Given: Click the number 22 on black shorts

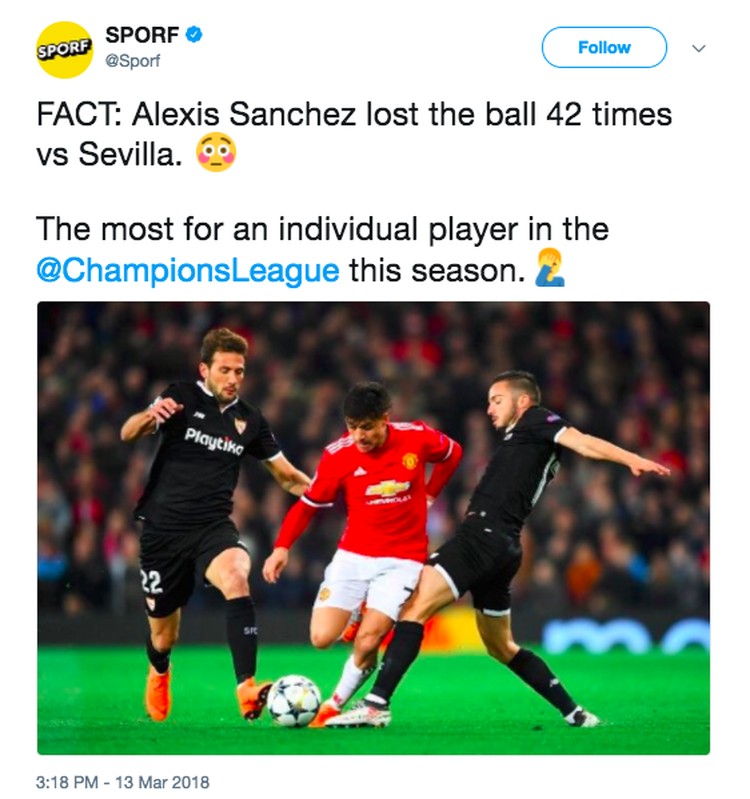Looking at the screenshot, I should [x=152, y=582].
